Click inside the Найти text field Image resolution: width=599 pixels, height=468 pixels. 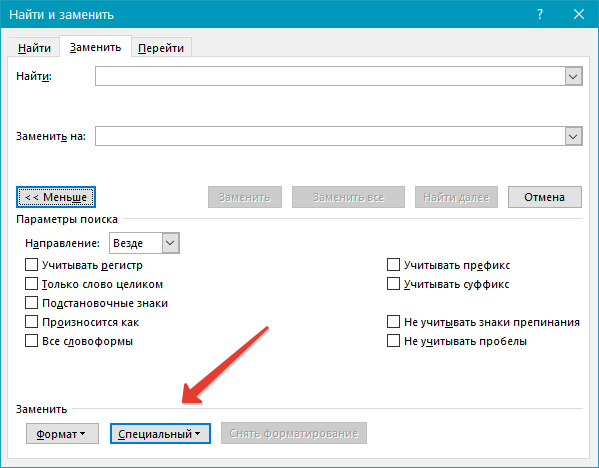[x=330, y=76]
